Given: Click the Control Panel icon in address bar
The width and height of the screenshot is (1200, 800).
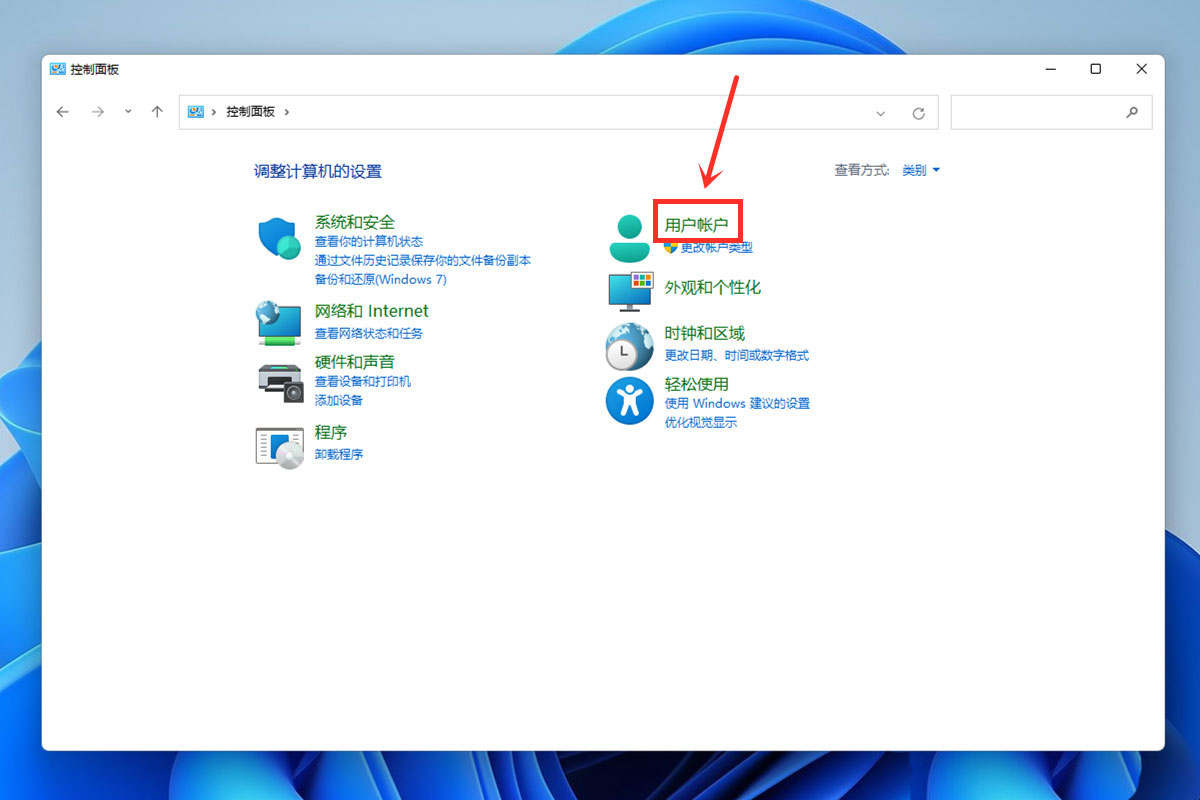Looking at the screenshot, I should click(x=194, y=112).
